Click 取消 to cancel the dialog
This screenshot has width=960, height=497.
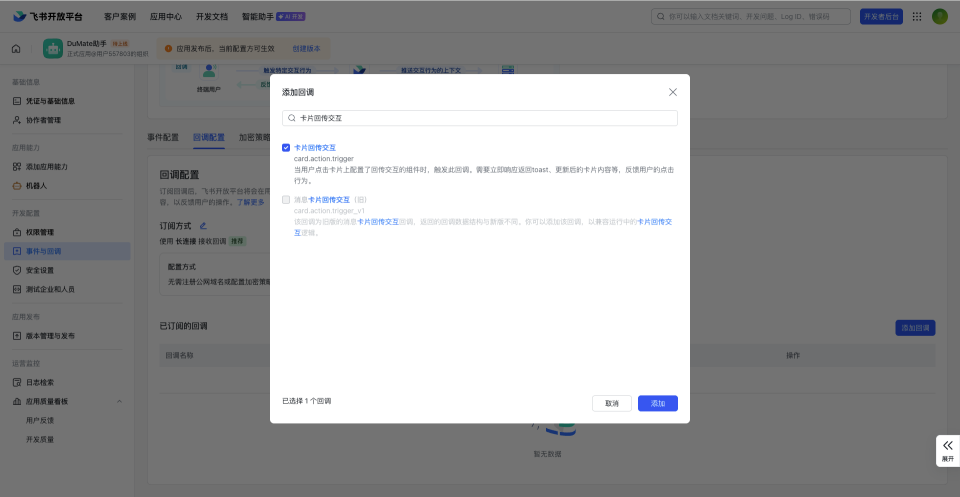[611, 403]
